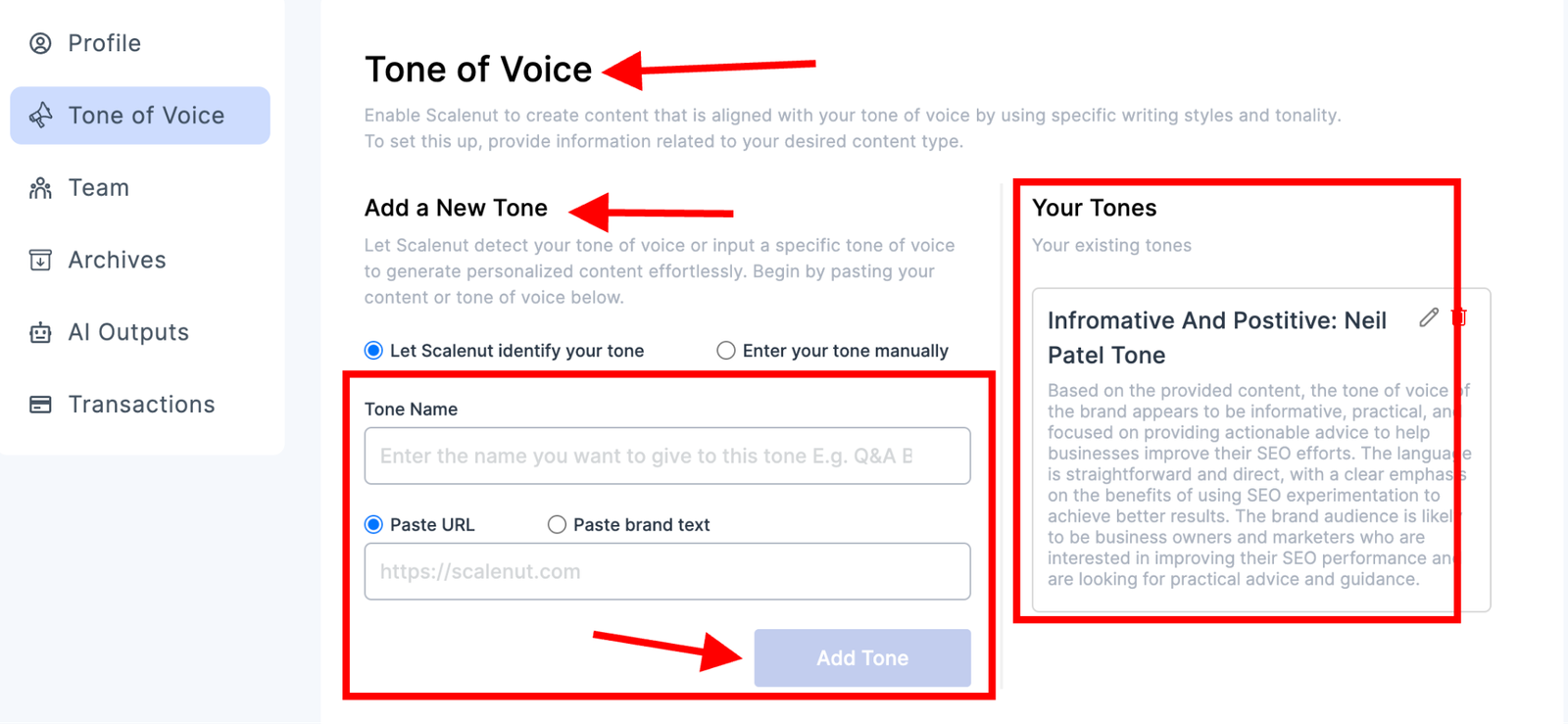Choose the Paste URL radio option
Viewport: 1568px width, 724px height.
pos(373,524)
